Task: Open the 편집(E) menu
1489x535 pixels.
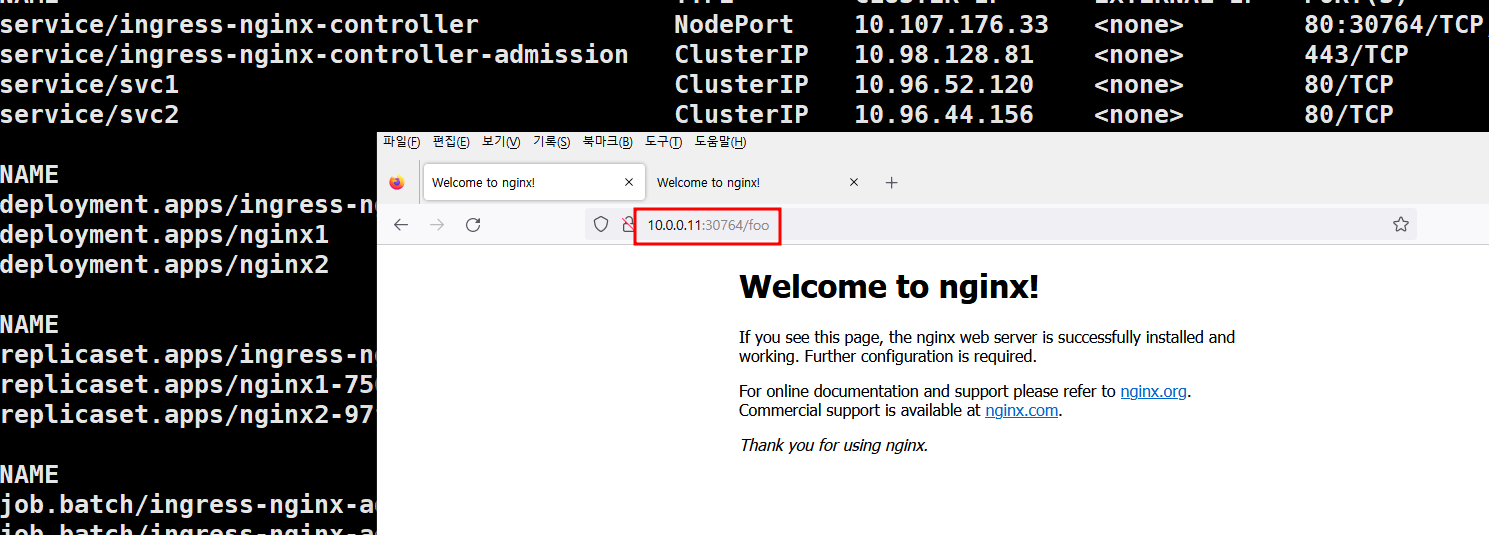Action: pos(451,142)
